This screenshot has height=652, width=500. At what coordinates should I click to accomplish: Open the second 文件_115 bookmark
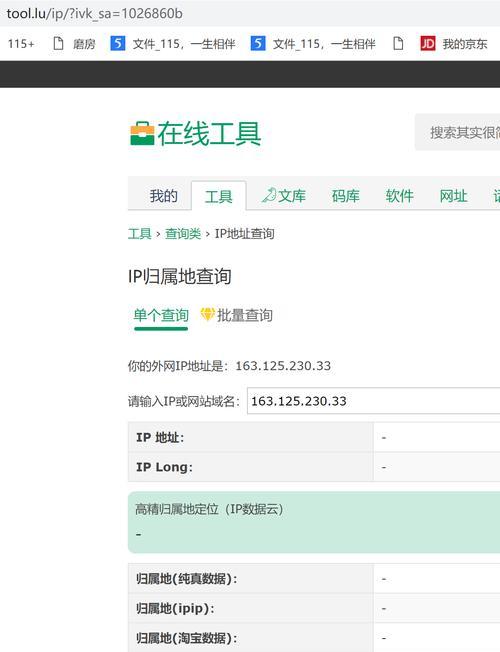(324, 44)
